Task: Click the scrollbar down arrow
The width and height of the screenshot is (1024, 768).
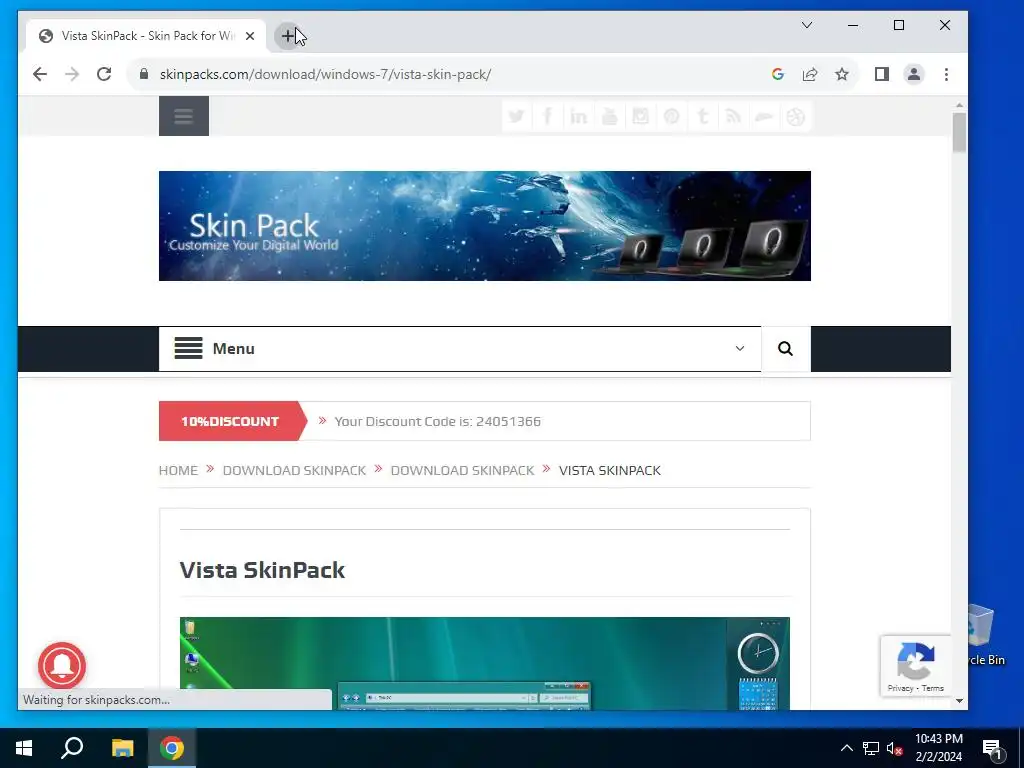Action: 959,701
